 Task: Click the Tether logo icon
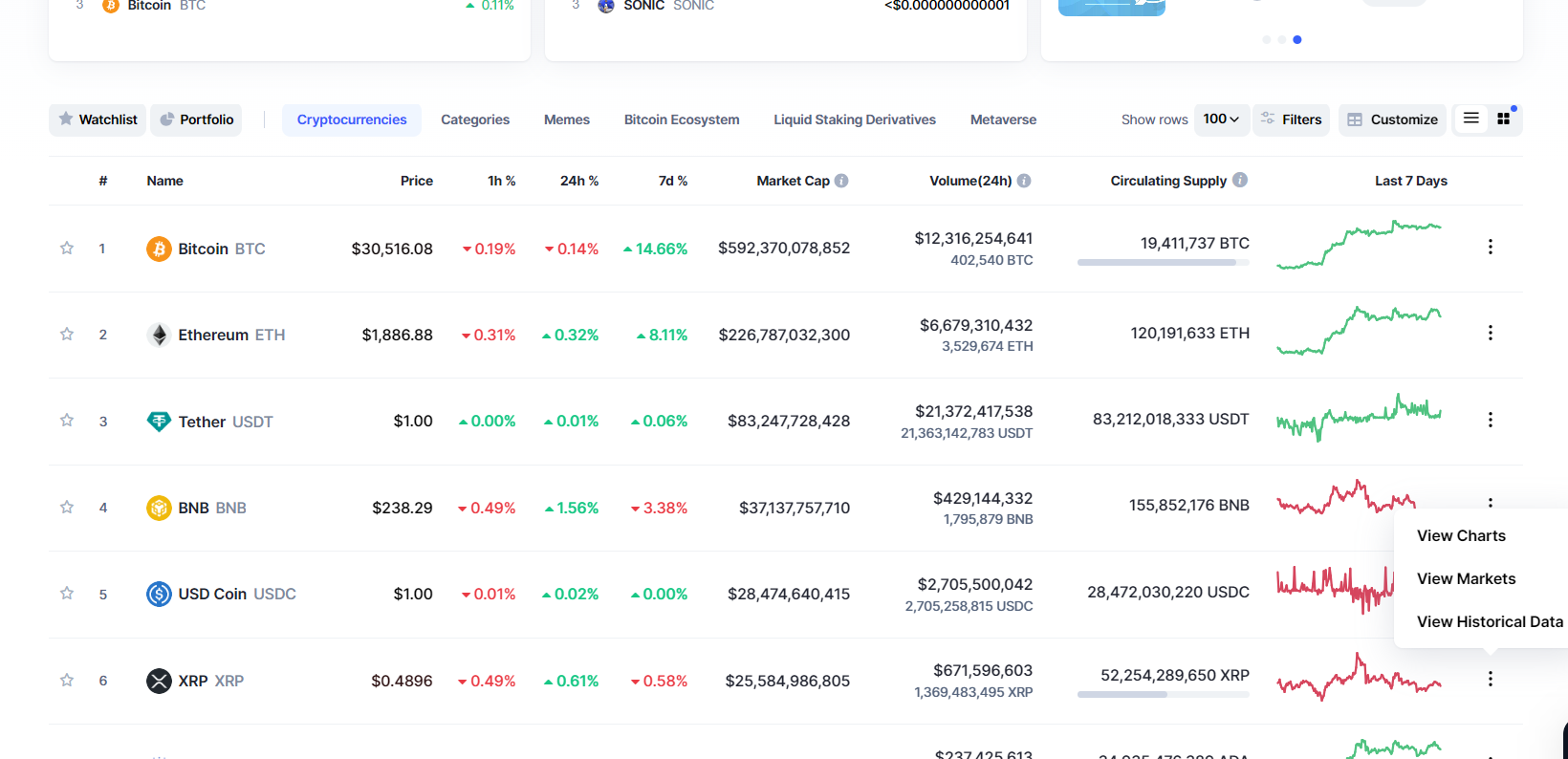coord(159,422)
